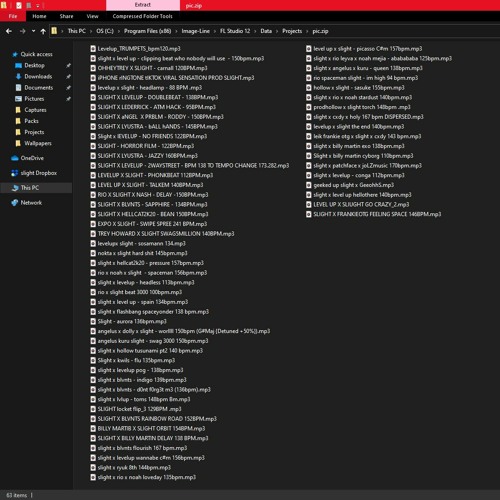Switch to the Share ribbon tab
The width and height of the screenshot is (500, 500).
66,16
